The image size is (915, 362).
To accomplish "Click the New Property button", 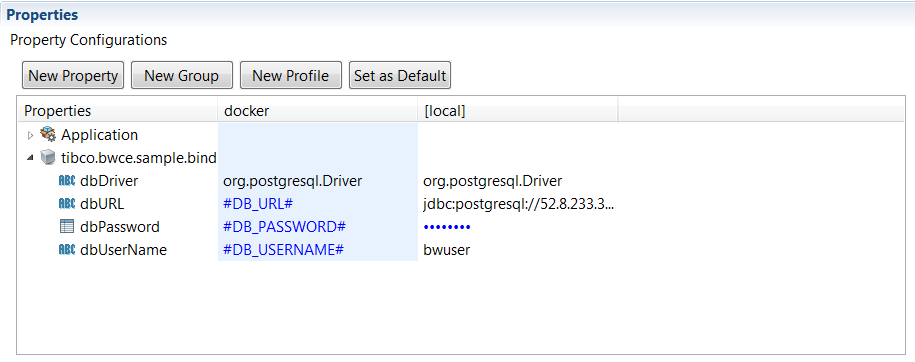I will coord(73,75).
